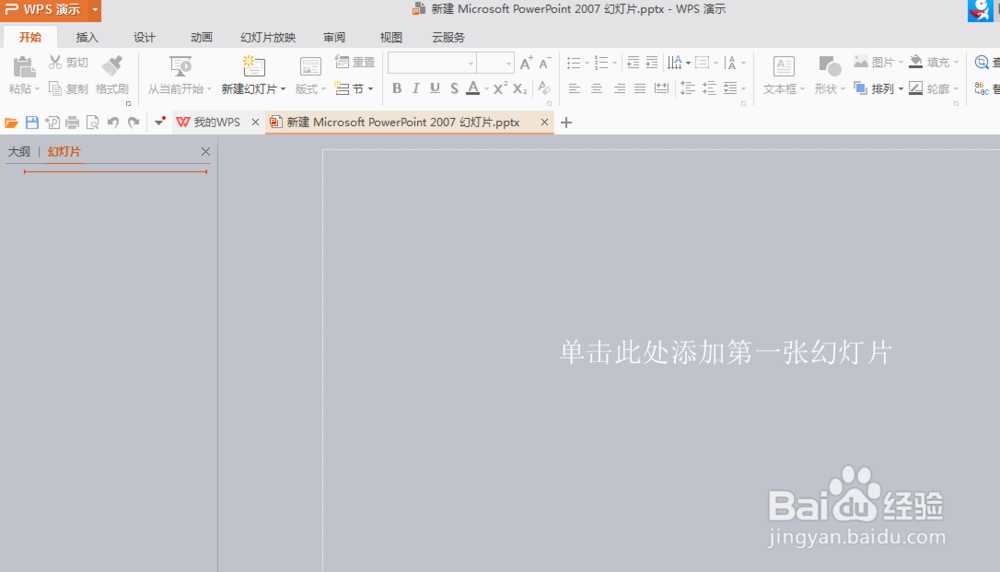Image resolution: width=1000 pixels, height=572 pixels.
Task: Open the Layout (版式) icon
Action: point(311,67)
